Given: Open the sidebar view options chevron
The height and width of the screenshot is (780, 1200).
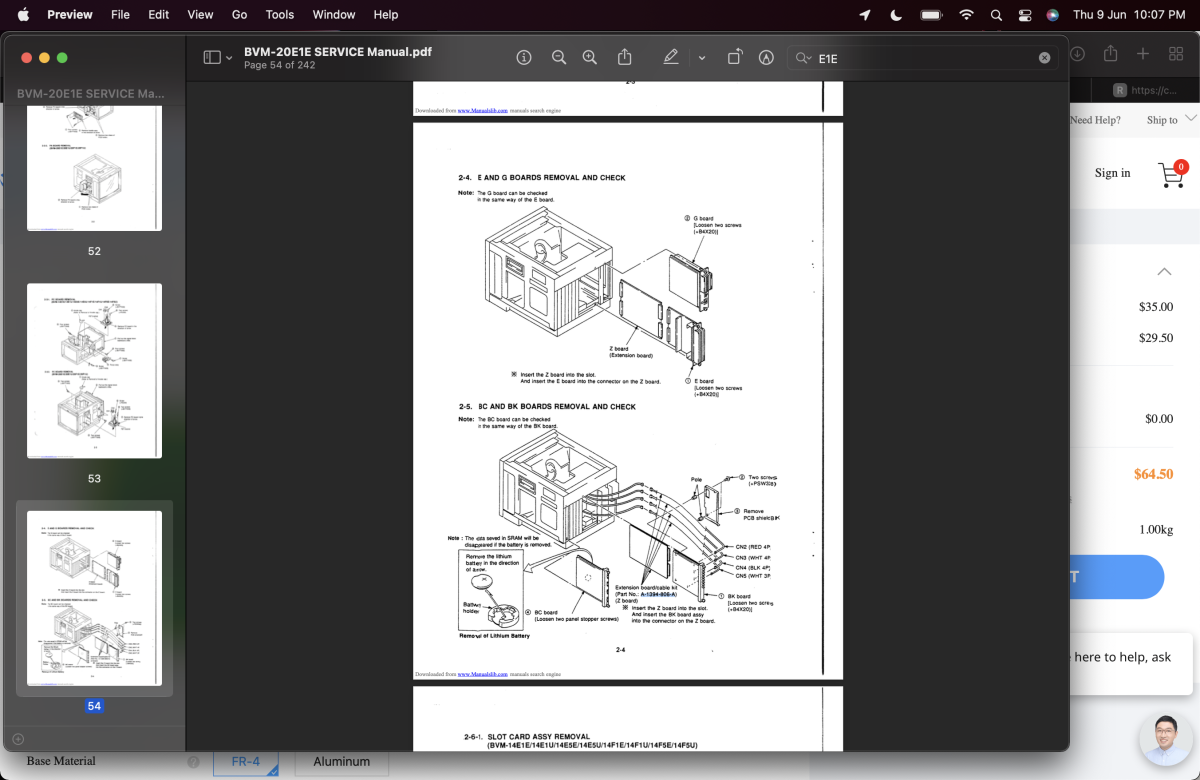Looking at the screenshot, I should [229, 58].
